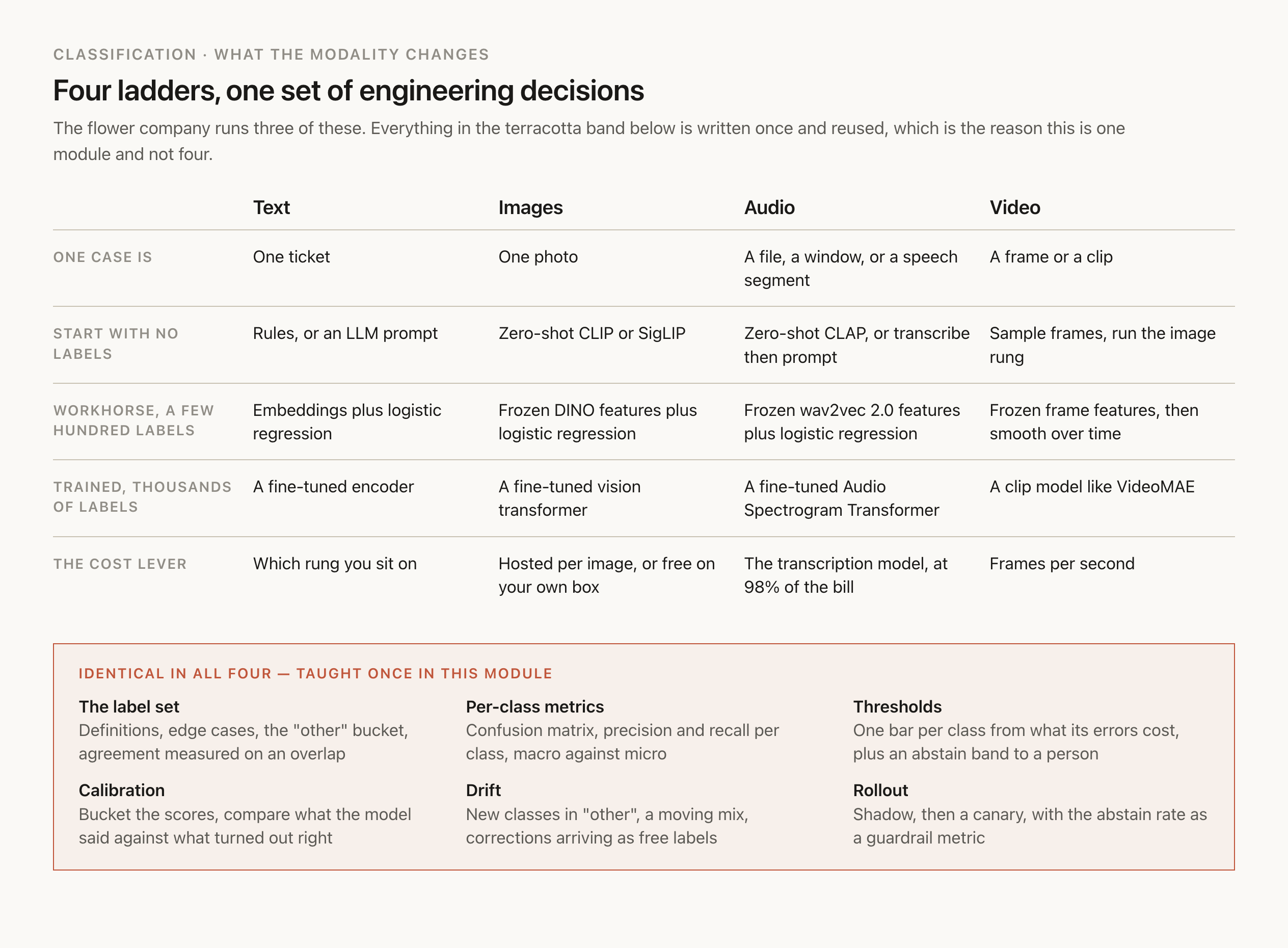Screen dimensions: 1288x948
Task: Click the 'Drift' heading
Action: coord(483,790)
